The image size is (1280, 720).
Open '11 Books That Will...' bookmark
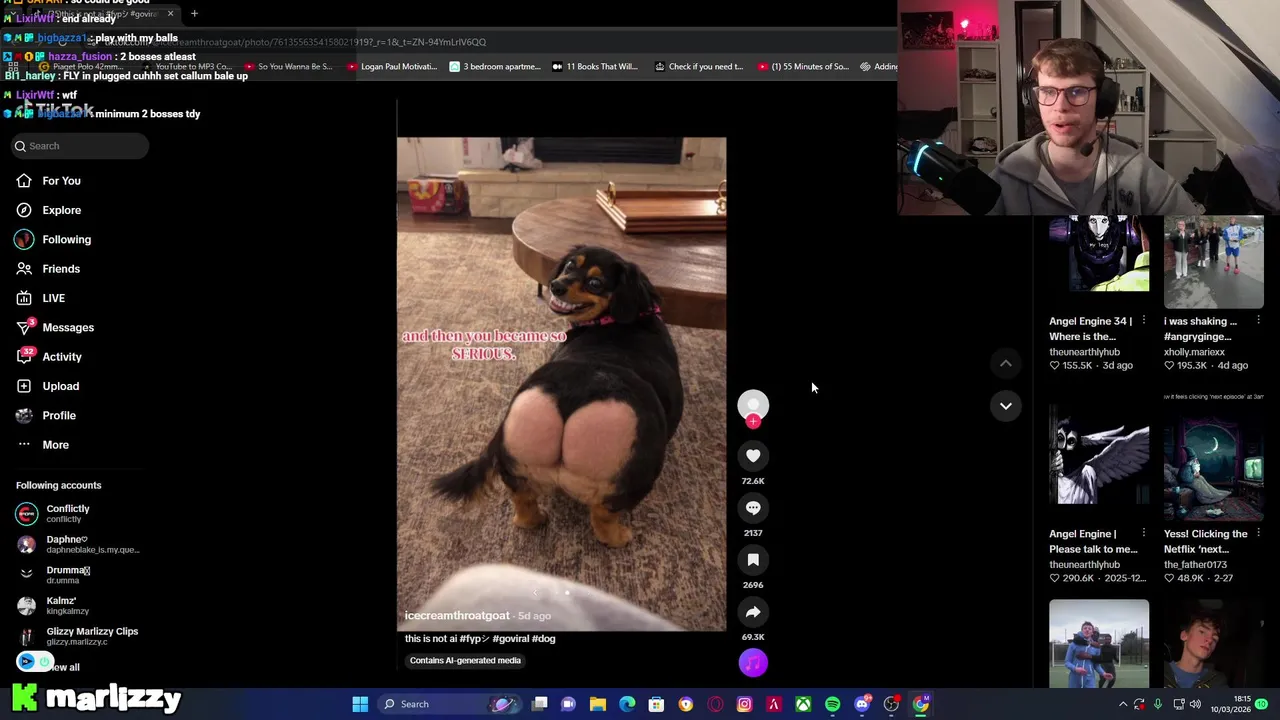coord(595,67)
